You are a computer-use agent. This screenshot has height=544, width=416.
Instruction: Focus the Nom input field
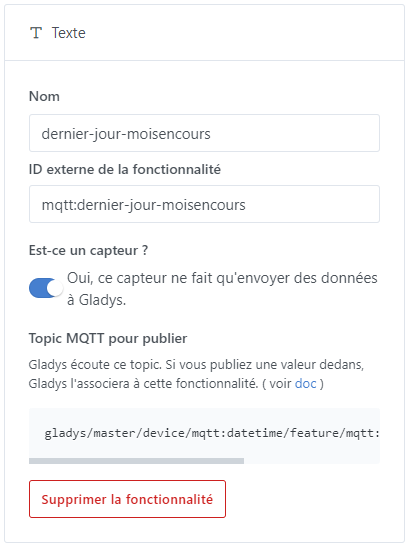tap(204, 133)
